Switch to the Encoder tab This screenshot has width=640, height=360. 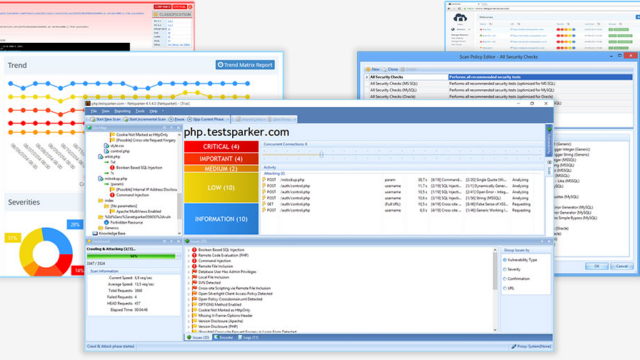tap(223, 338)
